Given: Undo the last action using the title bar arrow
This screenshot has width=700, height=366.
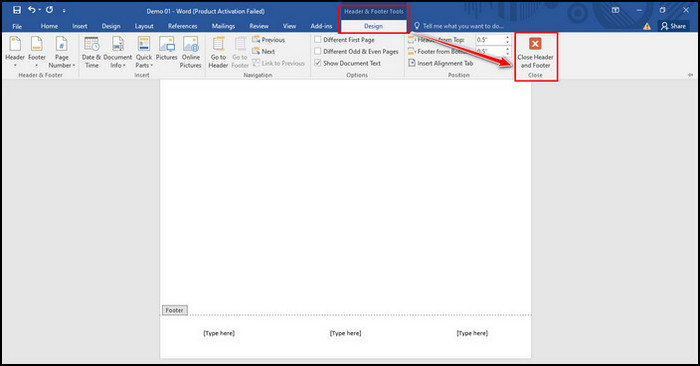Looking at the screenshot, I should (32, 10).
